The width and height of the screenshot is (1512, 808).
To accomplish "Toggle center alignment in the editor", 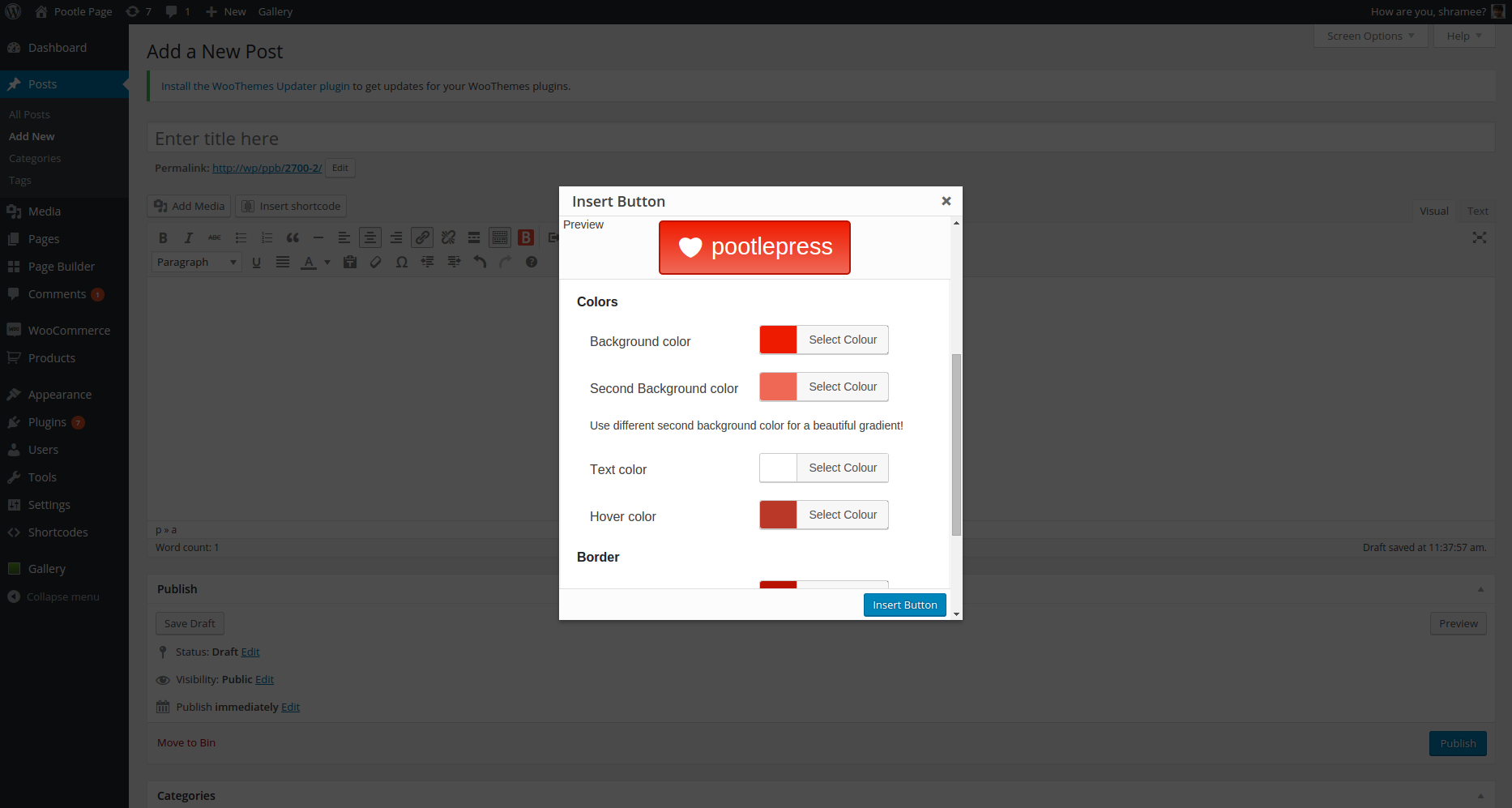I will tap(370, 237).
